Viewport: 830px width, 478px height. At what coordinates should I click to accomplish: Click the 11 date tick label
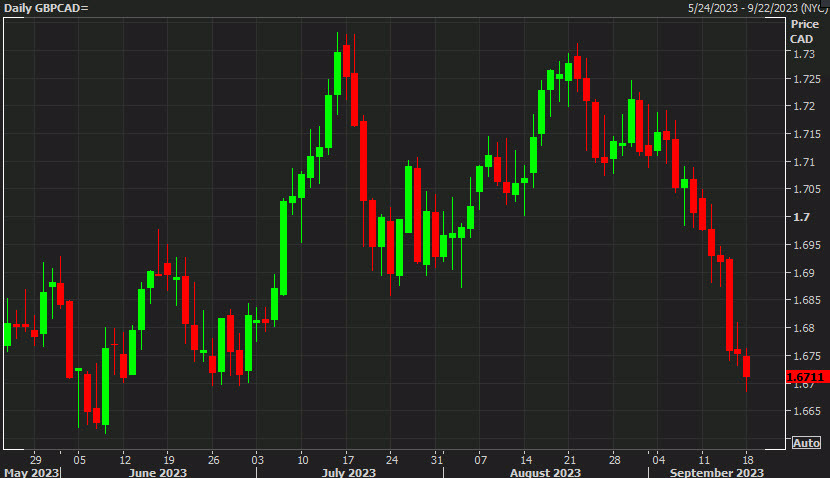pyautogui.click(x=703, y=459)
